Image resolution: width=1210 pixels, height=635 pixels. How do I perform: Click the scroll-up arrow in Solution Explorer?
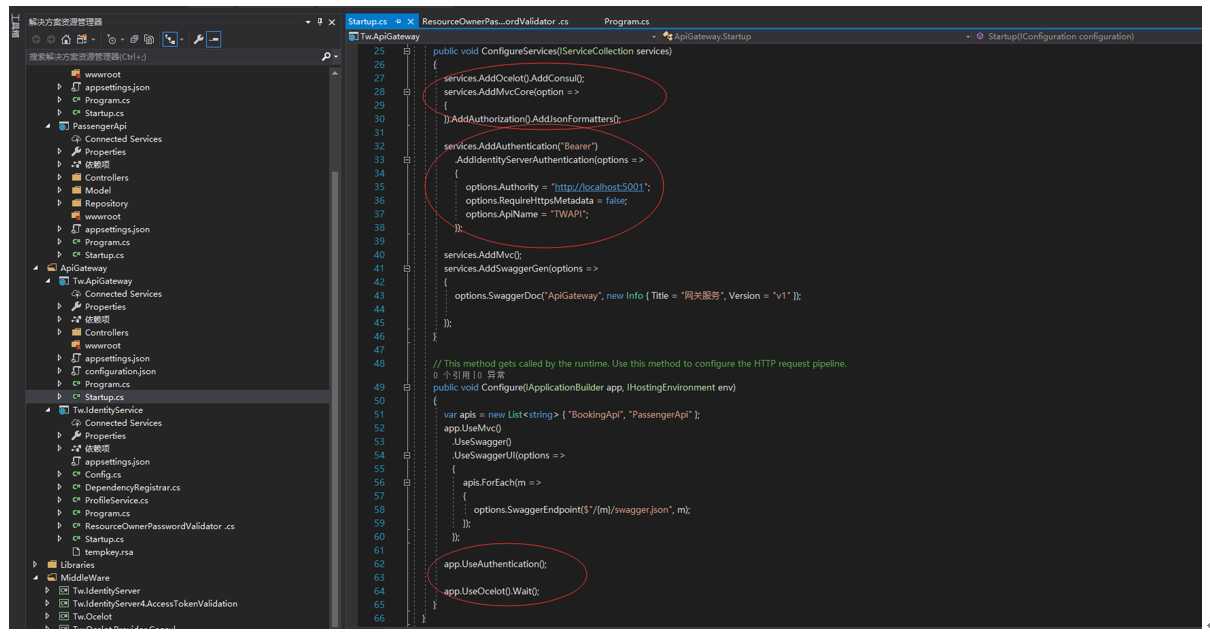point(336,72)
